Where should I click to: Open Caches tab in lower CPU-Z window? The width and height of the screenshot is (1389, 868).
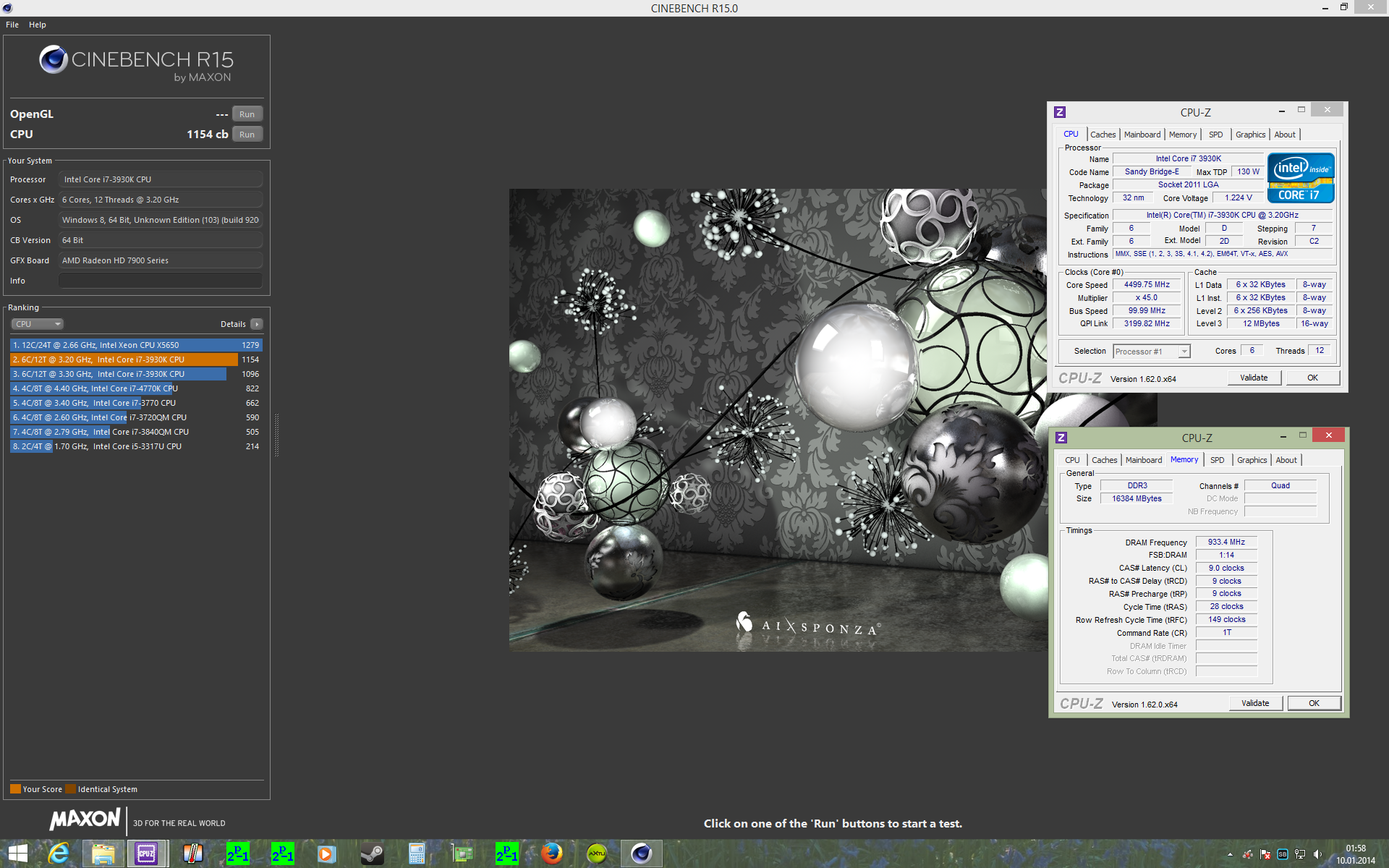(x=1105, y=460)
